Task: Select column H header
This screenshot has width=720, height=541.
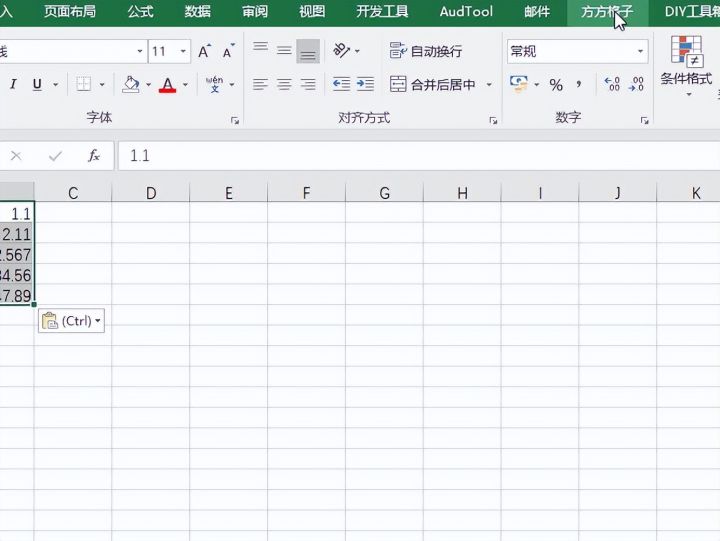Action: tap(462, 192)
